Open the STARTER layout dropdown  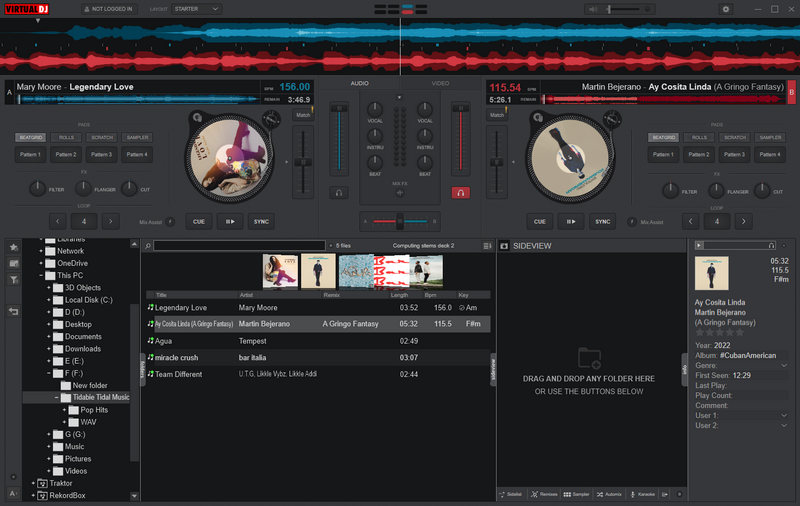coord(196,9)
